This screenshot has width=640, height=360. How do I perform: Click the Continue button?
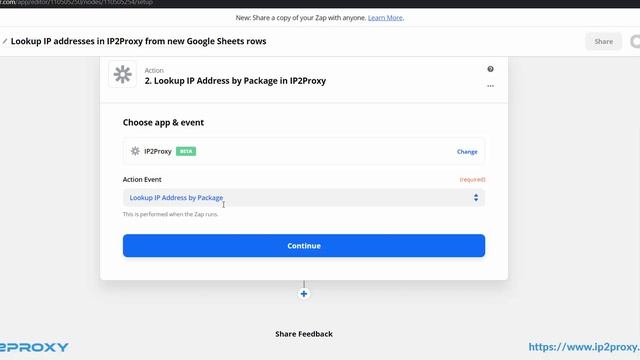coord(304,246)
